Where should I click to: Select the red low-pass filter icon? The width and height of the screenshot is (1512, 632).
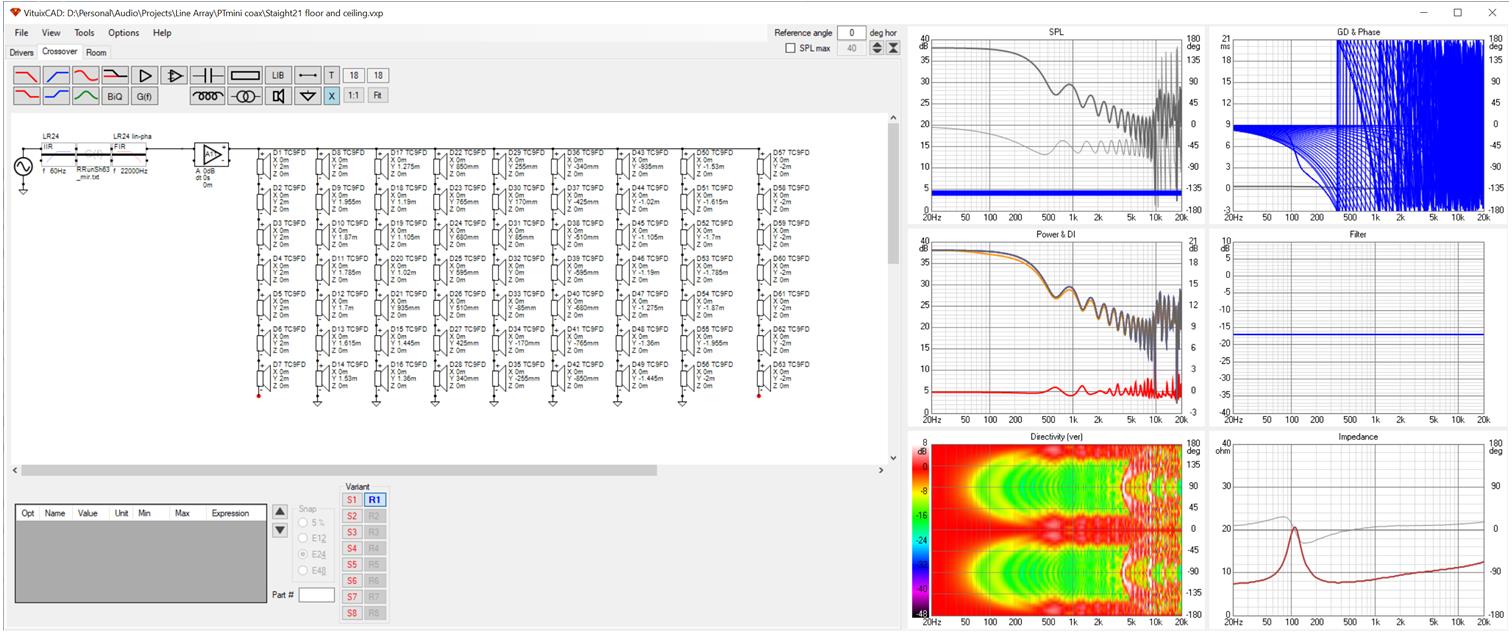coord(27,75)
